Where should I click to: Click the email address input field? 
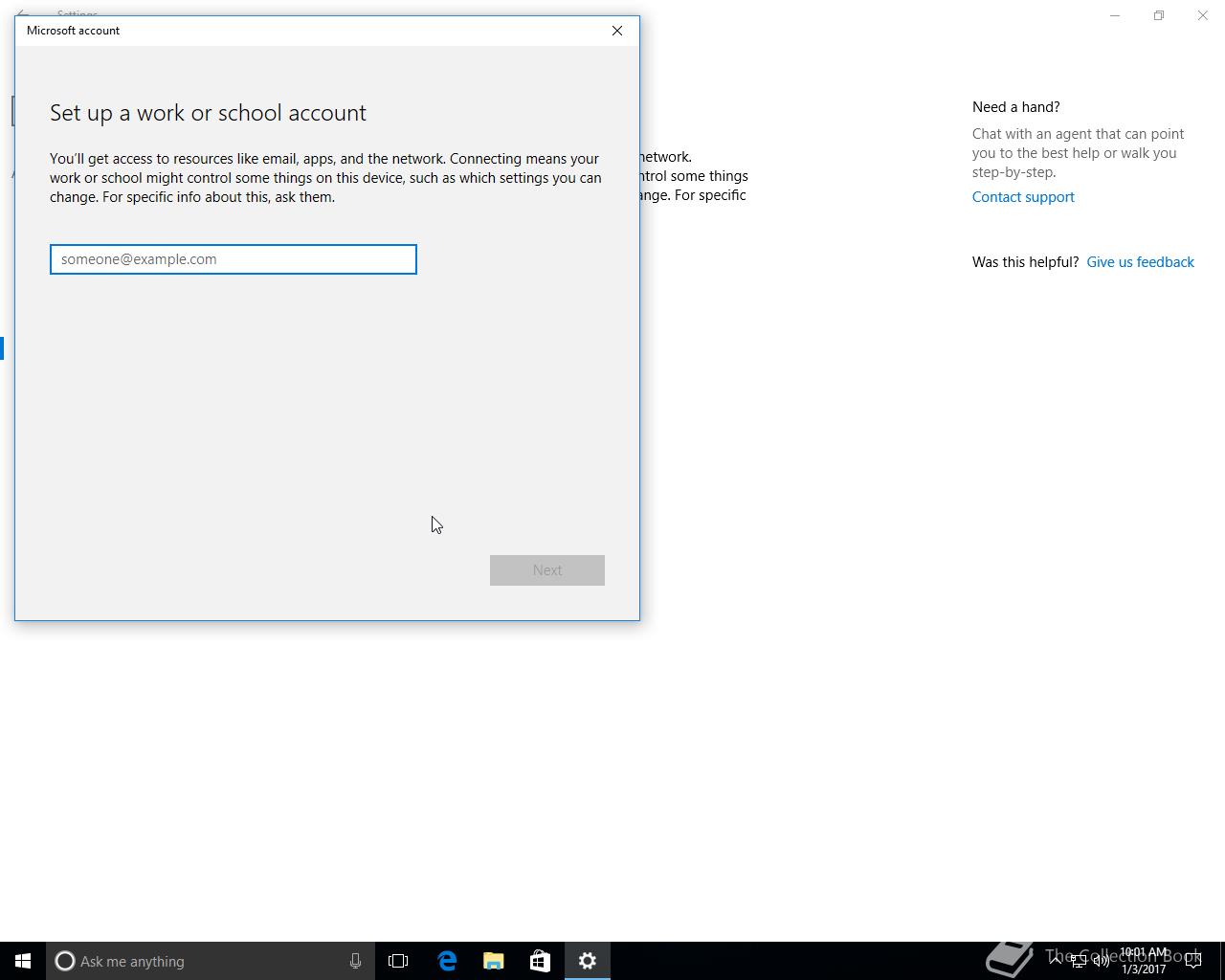tap(234, 259)
